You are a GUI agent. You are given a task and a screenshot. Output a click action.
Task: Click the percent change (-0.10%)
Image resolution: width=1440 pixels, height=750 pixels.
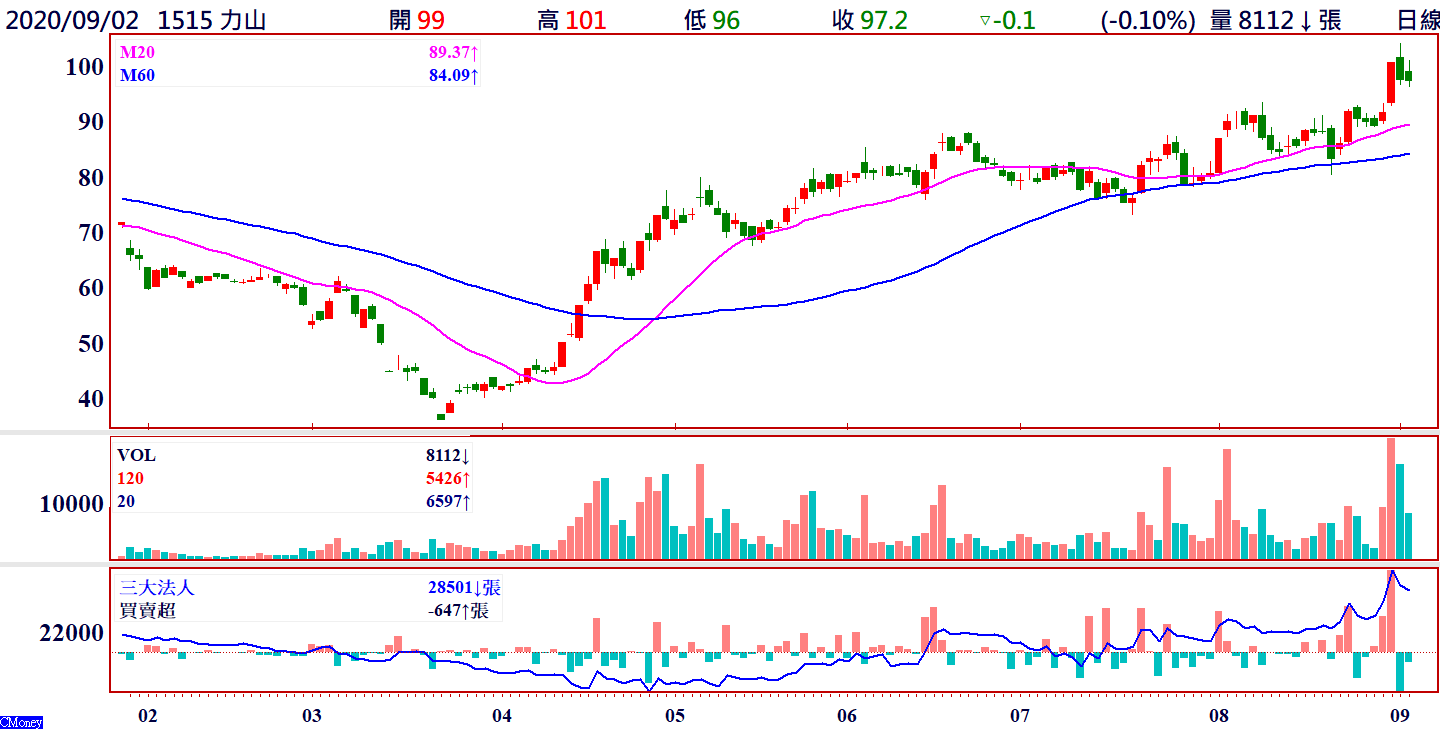[x=1148, y=20]
